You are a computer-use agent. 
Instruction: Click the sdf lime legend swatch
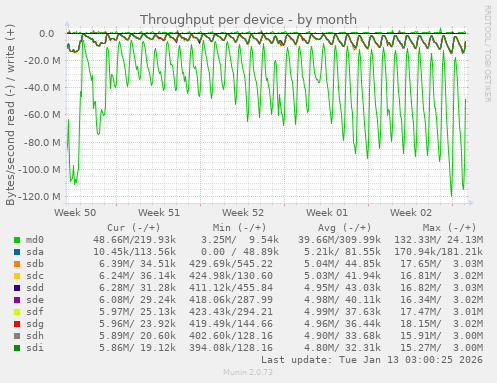pos(17,312)
